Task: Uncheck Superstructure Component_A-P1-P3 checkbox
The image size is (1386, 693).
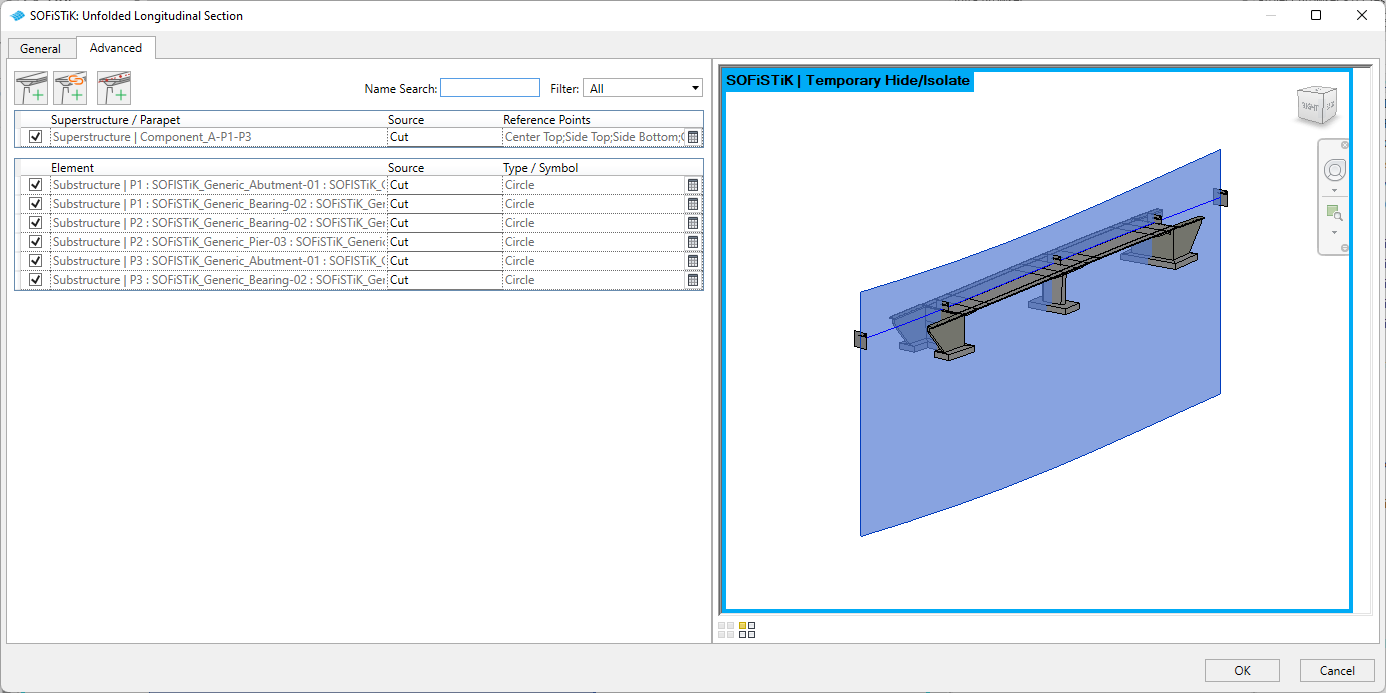Action: [36, 137]
